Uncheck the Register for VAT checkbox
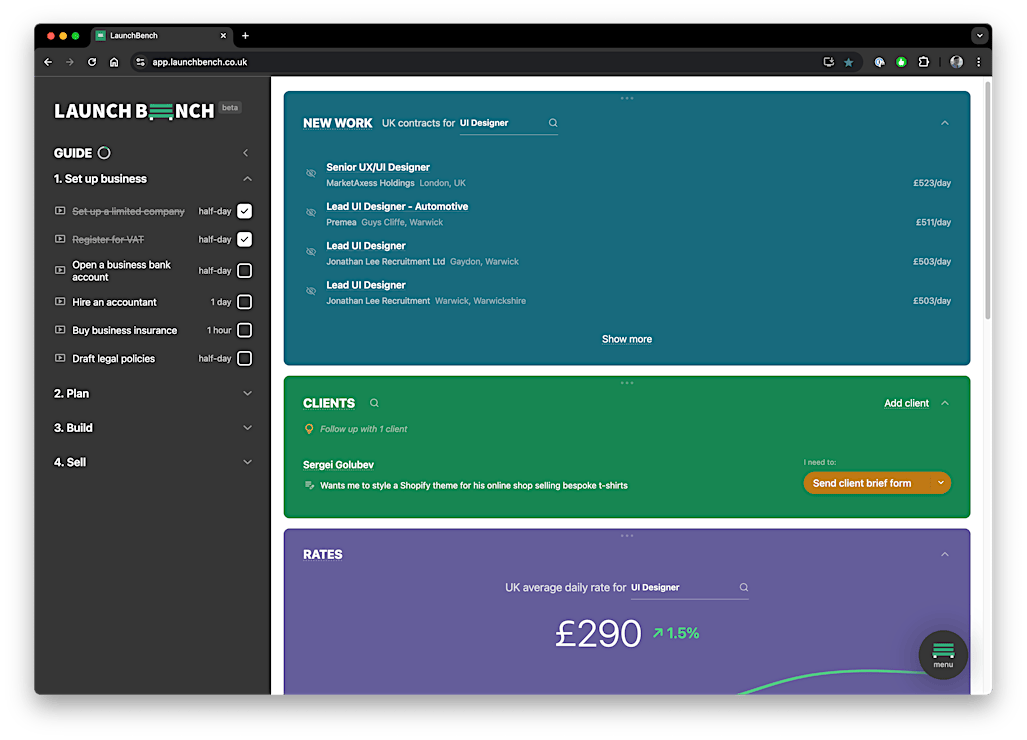1027x740 pixels. click(x=244, y=240)
